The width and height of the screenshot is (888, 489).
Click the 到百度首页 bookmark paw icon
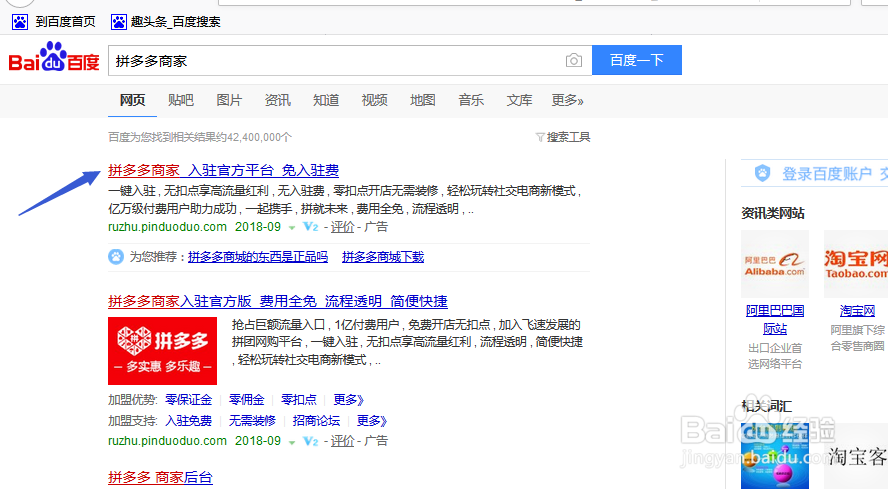click(20, 22)
